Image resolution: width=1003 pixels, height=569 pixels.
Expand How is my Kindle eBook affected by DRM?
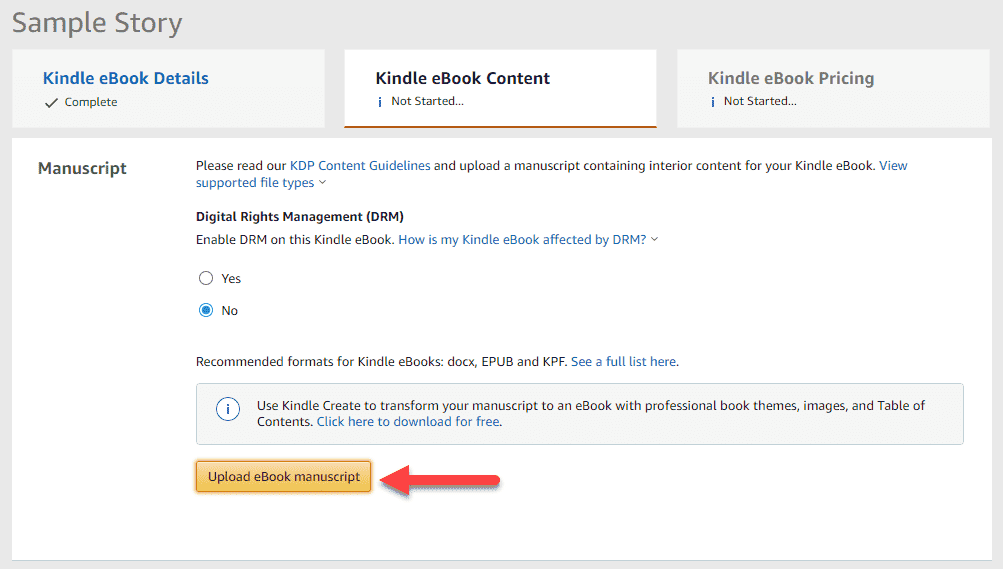click(x=523, y=240)
